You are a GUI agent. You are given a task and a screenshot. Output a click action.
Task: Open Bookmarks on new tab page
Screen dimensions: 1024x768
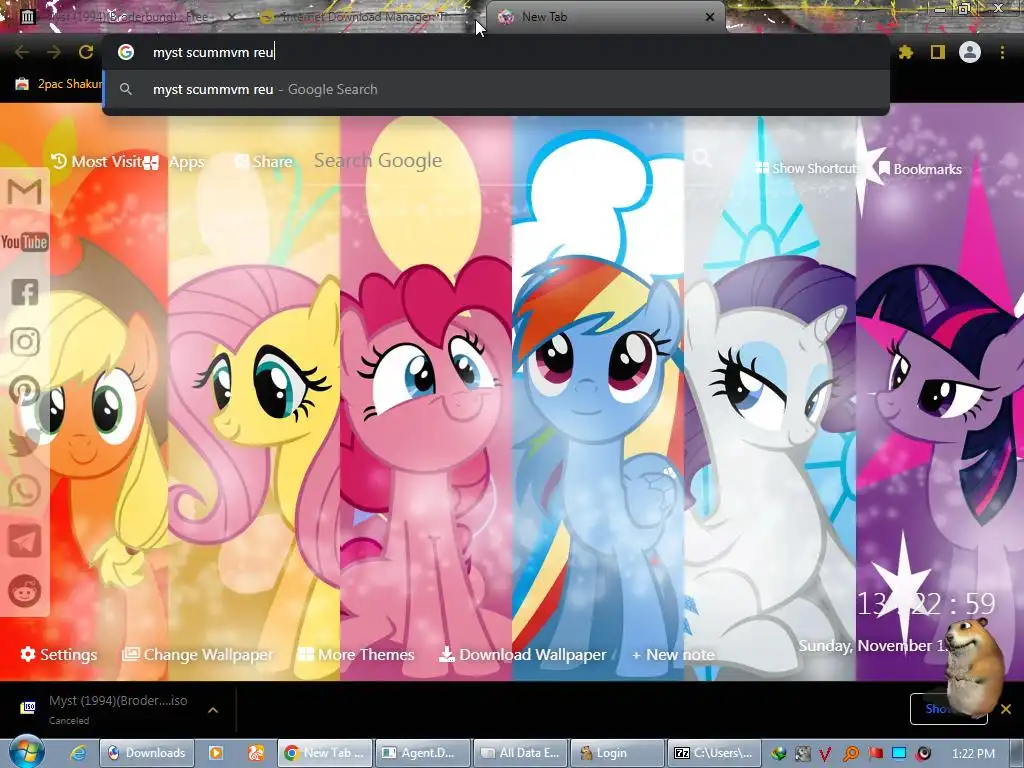click(920, 169)
